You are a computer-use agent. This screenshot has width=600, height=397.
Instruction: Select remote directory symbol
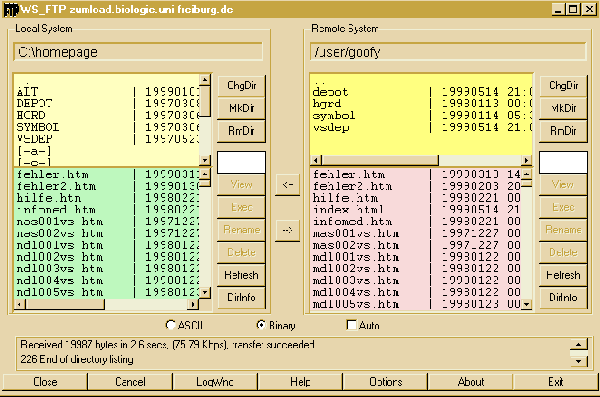pos(421,115)
